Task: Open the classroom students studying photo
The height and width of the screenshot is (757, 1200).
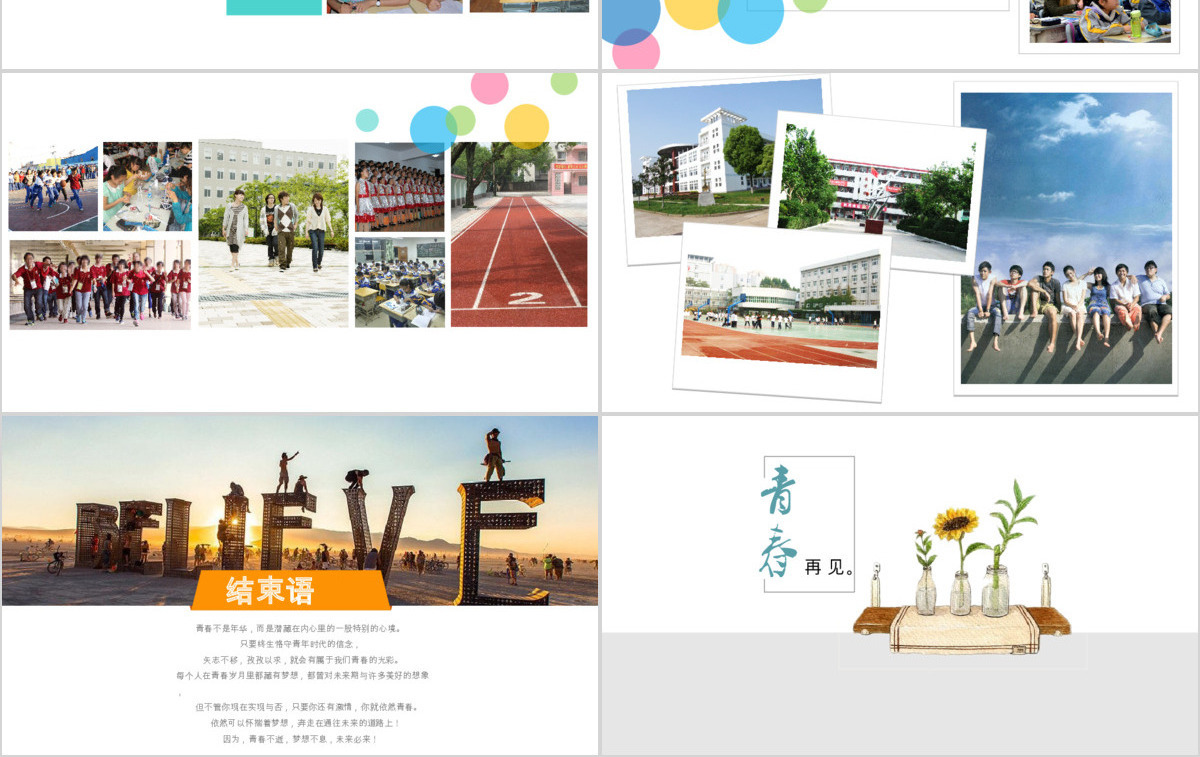Action: [x=400, y=282]
